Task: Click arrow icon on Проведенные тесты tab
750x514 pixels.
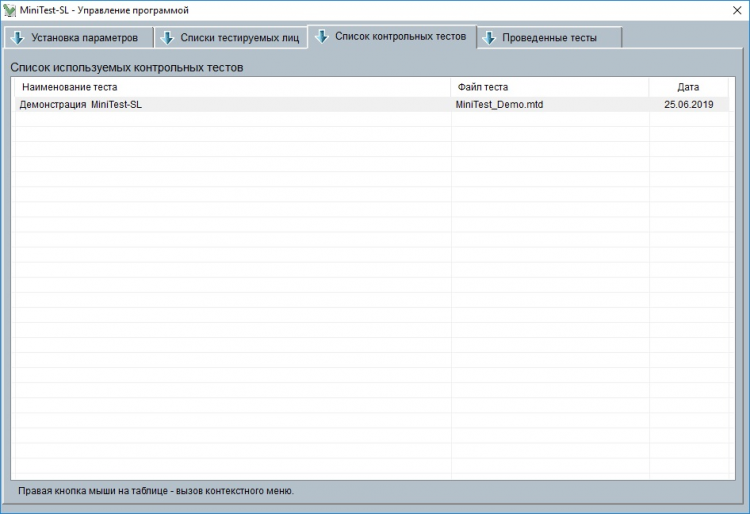Action: point(489,38)
